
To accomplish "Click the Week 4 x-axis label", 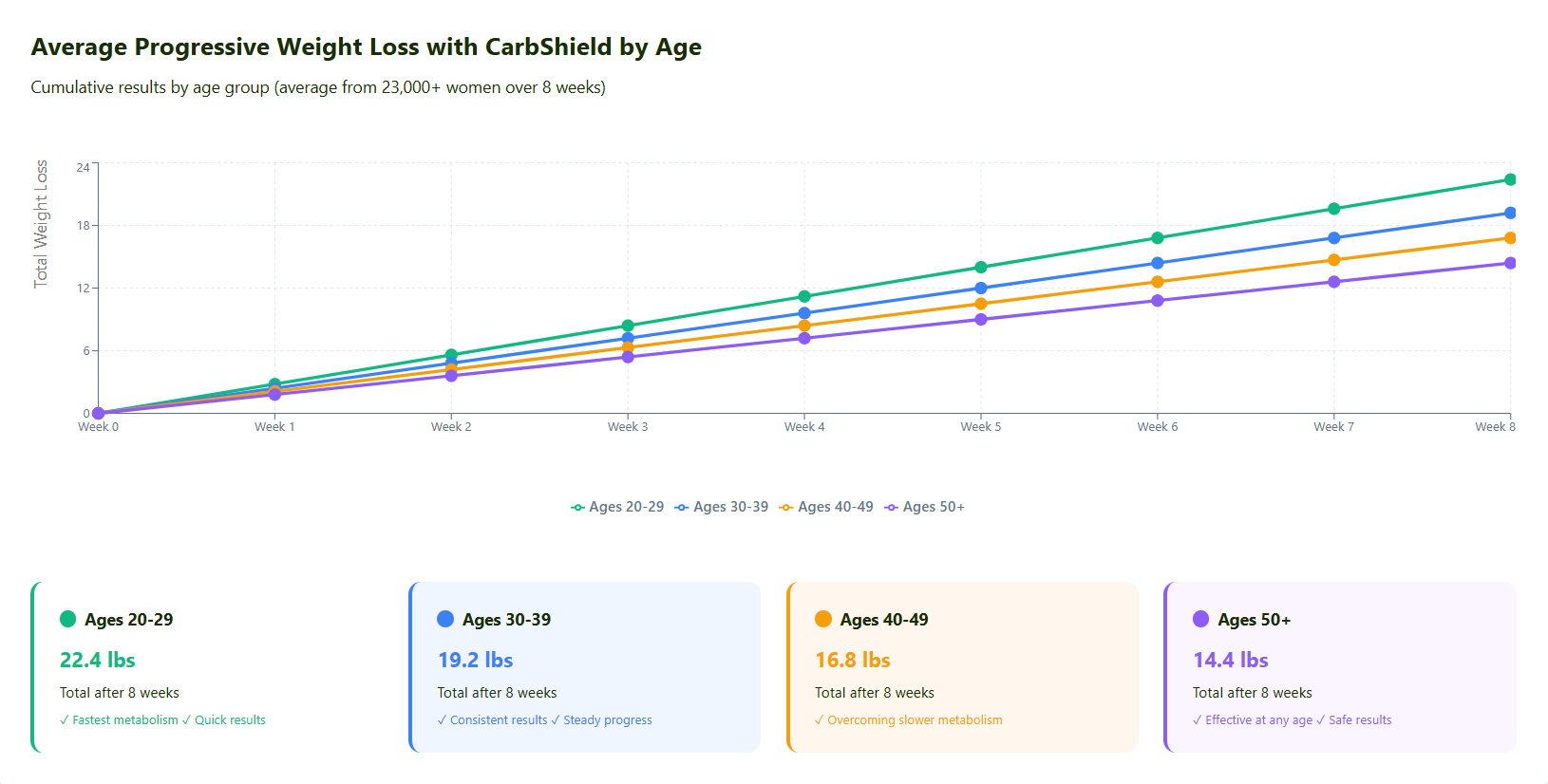I will pyautogui.click(x=804, y=427).
